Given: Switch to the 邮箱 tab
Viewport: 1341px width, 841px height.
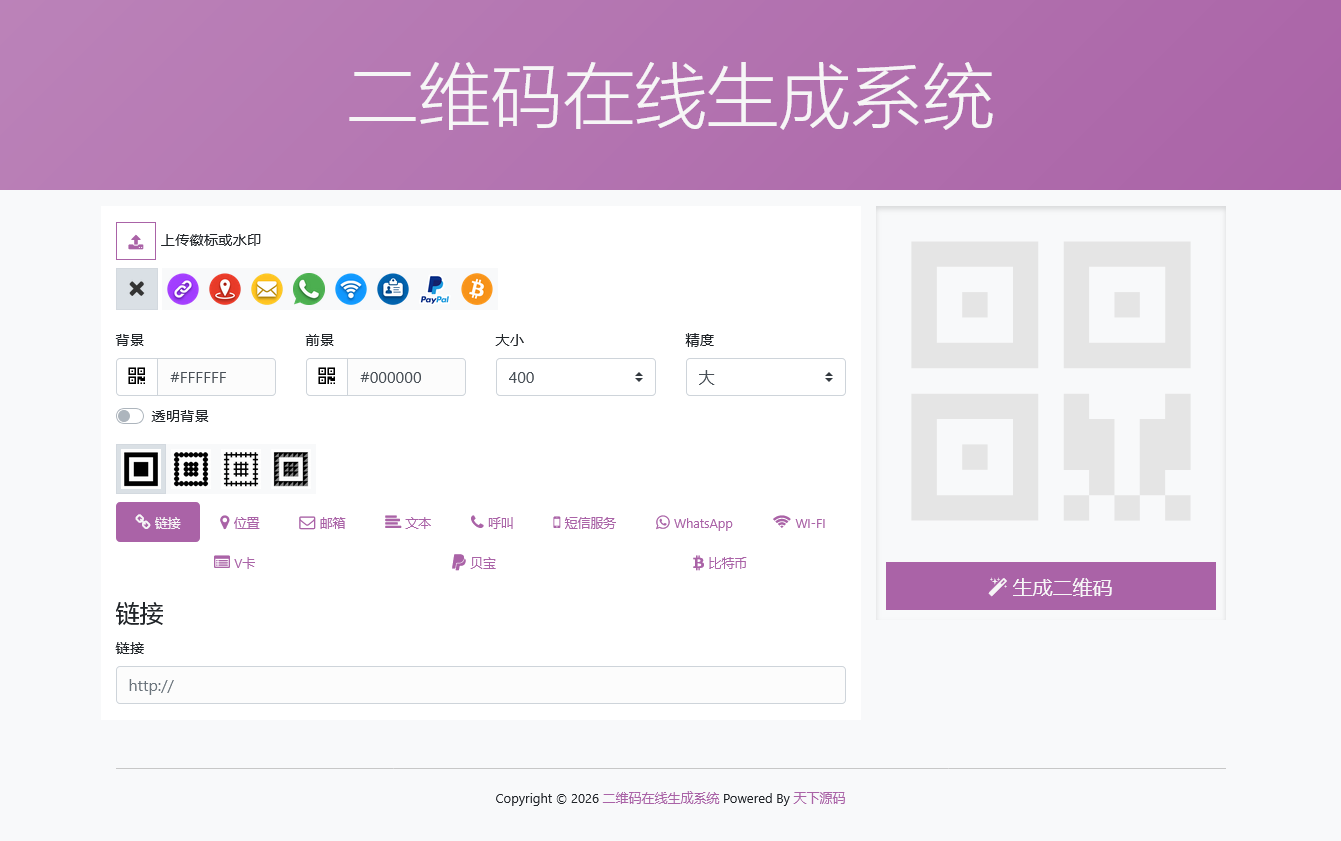Looking at the screenshot, I should [x=322, y=522].
